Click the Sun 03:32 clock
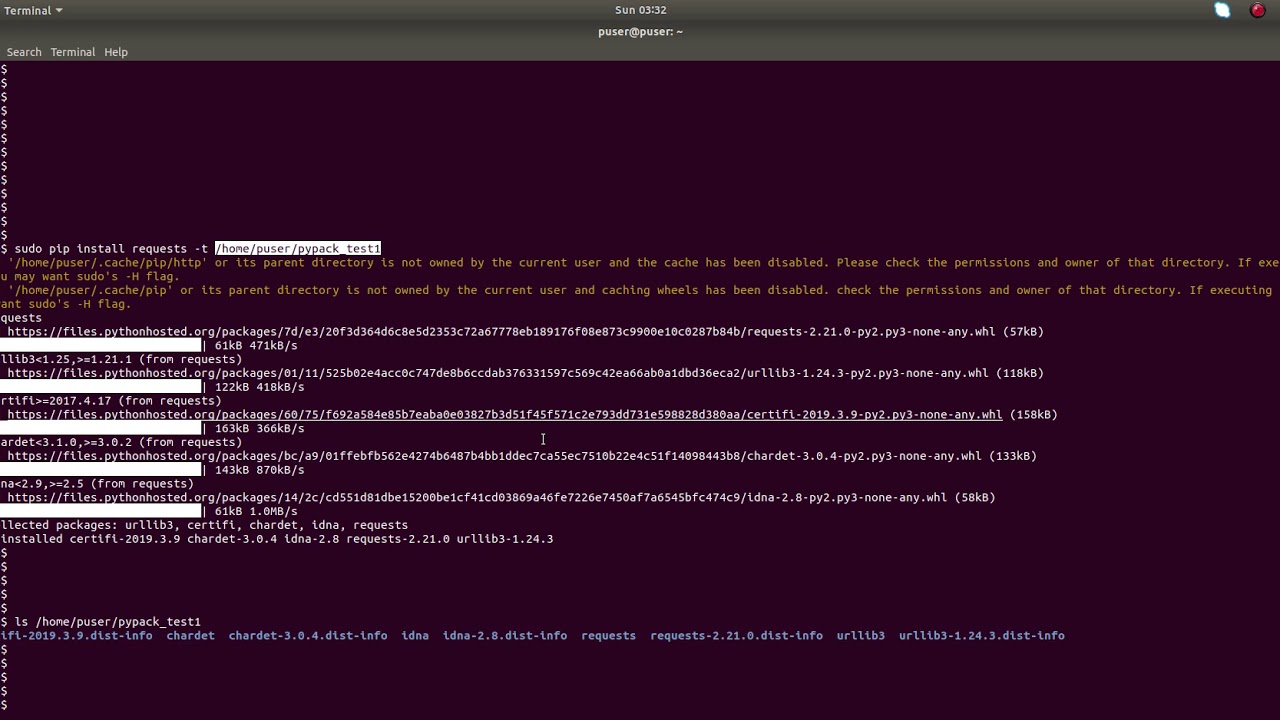Viewport: 1280px width, 720px height. coord(640,10)
